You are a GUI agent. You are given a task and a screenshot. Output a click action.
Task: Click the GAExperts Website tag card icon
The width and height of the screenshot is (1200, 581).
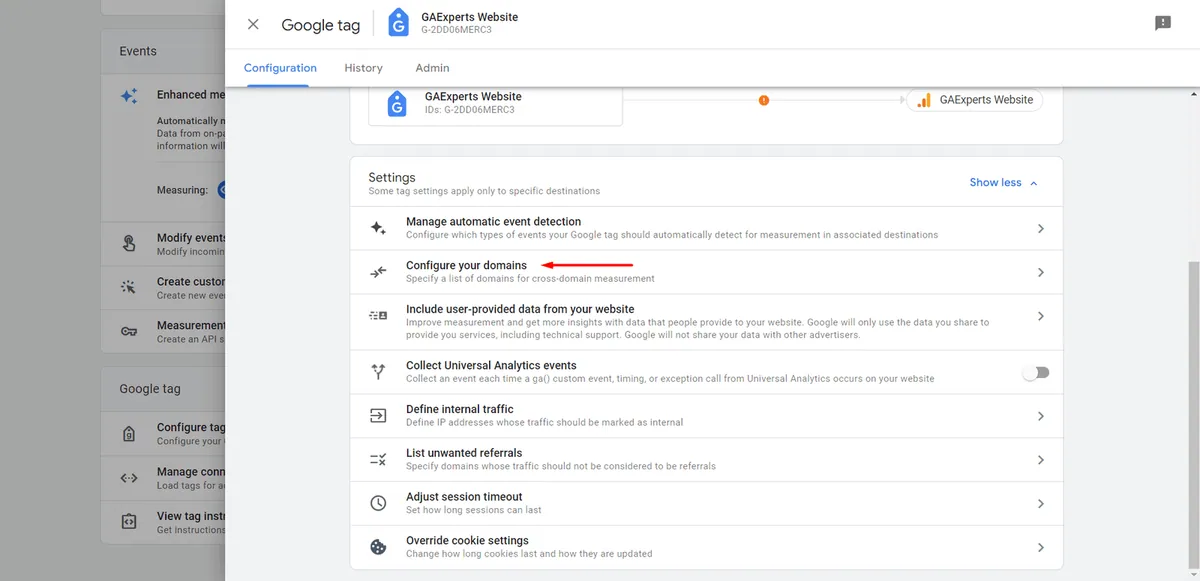click(397, 103)
